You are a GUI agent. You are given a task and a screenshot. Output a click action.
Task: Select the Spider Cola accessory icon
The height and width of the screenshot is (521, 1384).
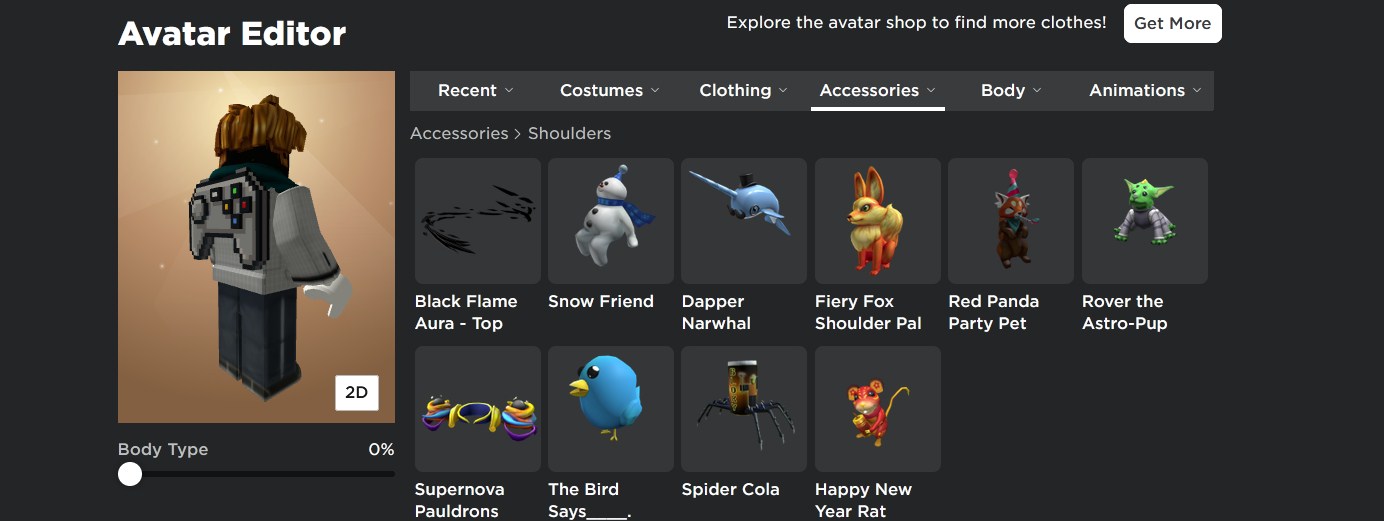pyautogui.click(x=744, y=409)
